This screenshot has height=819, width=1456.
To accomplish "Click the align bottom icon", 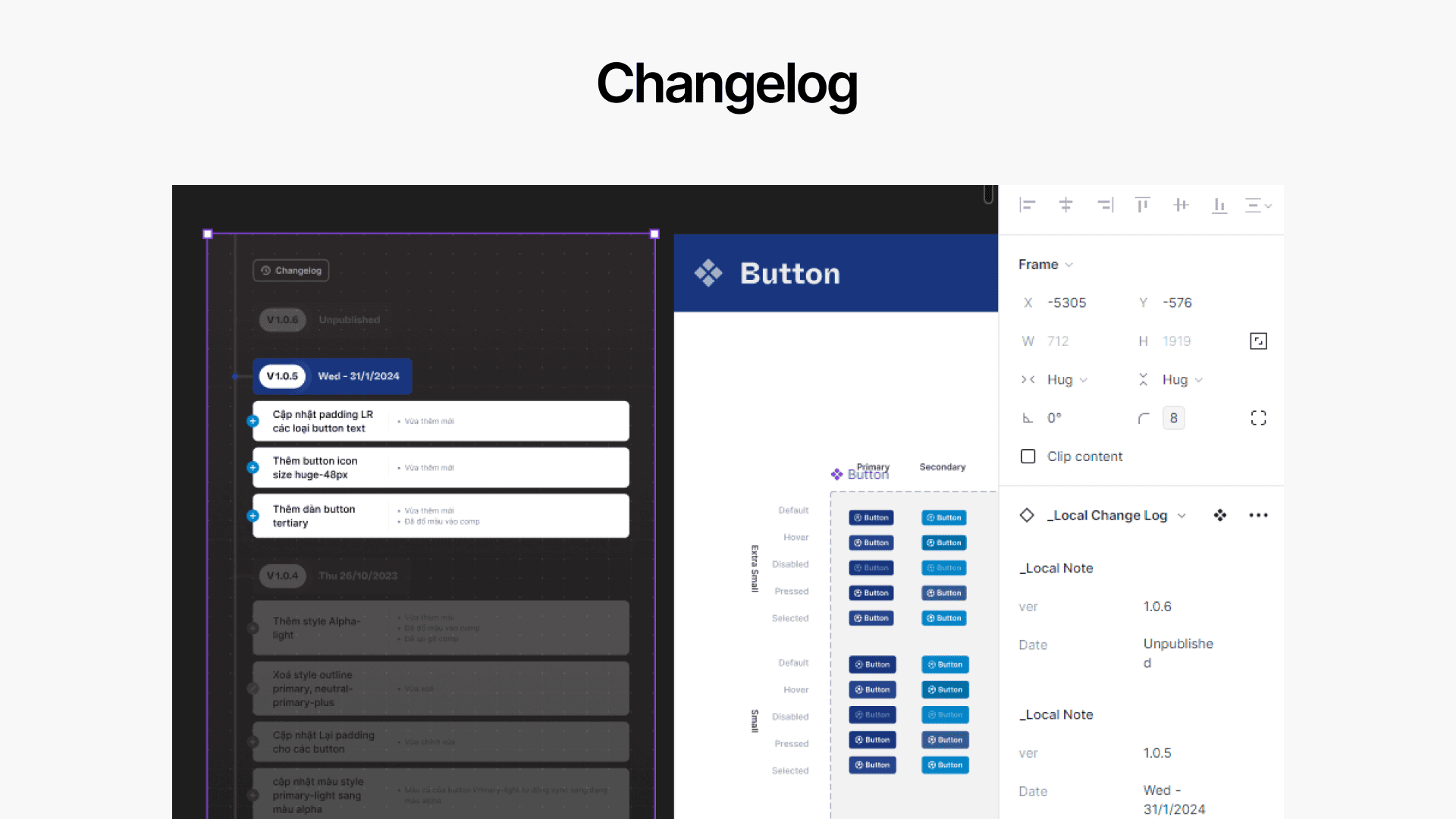I will tap(1219, 205).
